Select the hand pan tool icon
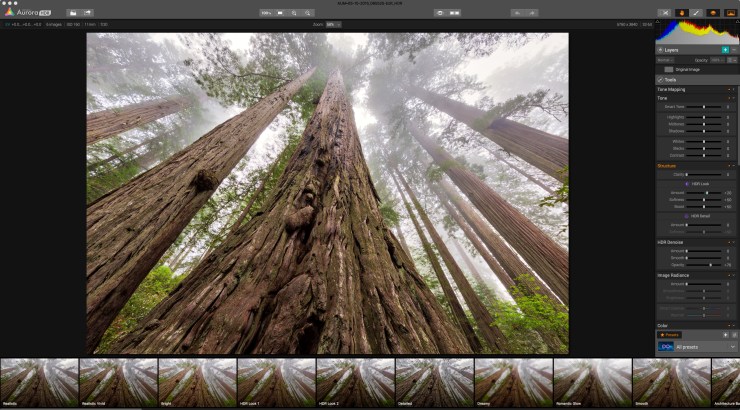 point(681,13)
